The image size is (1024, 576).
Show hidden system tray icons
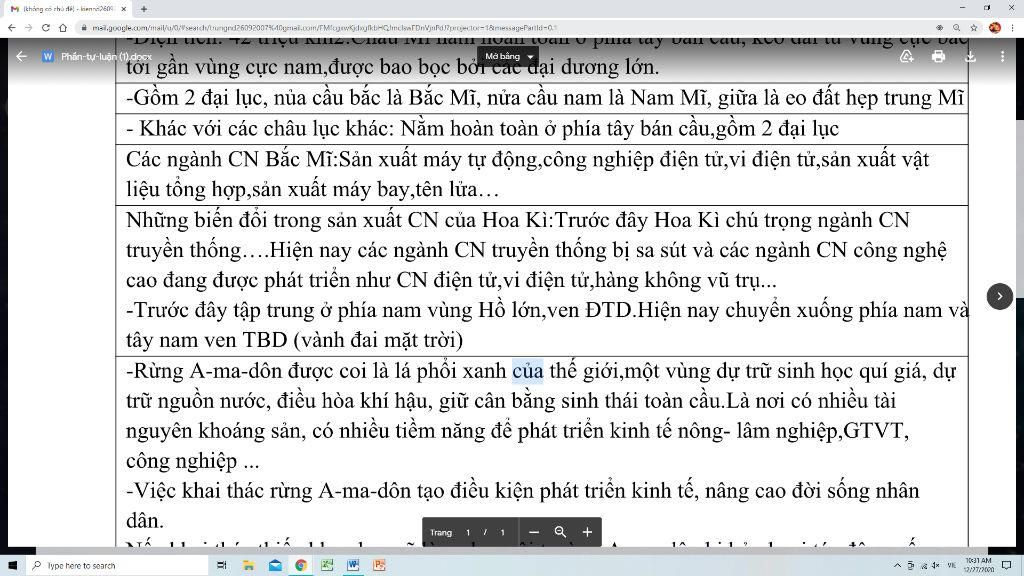click(897, 566)
